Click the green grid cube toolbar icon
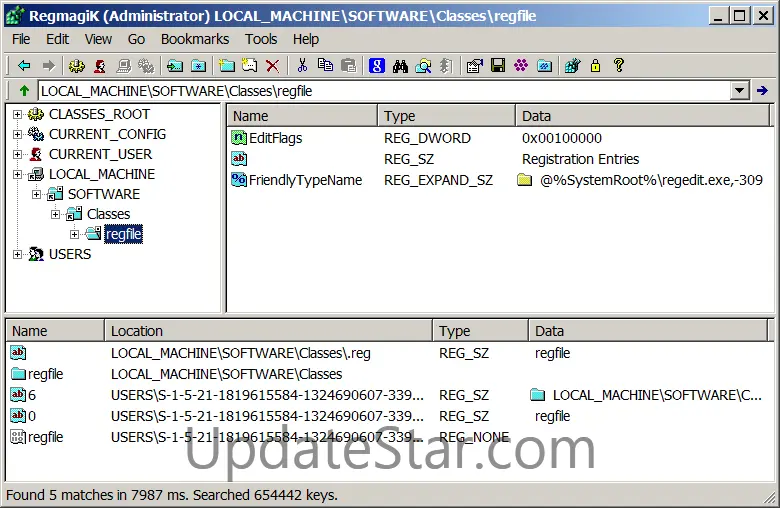This screenshot has height=508, width=780. [573, 65]
